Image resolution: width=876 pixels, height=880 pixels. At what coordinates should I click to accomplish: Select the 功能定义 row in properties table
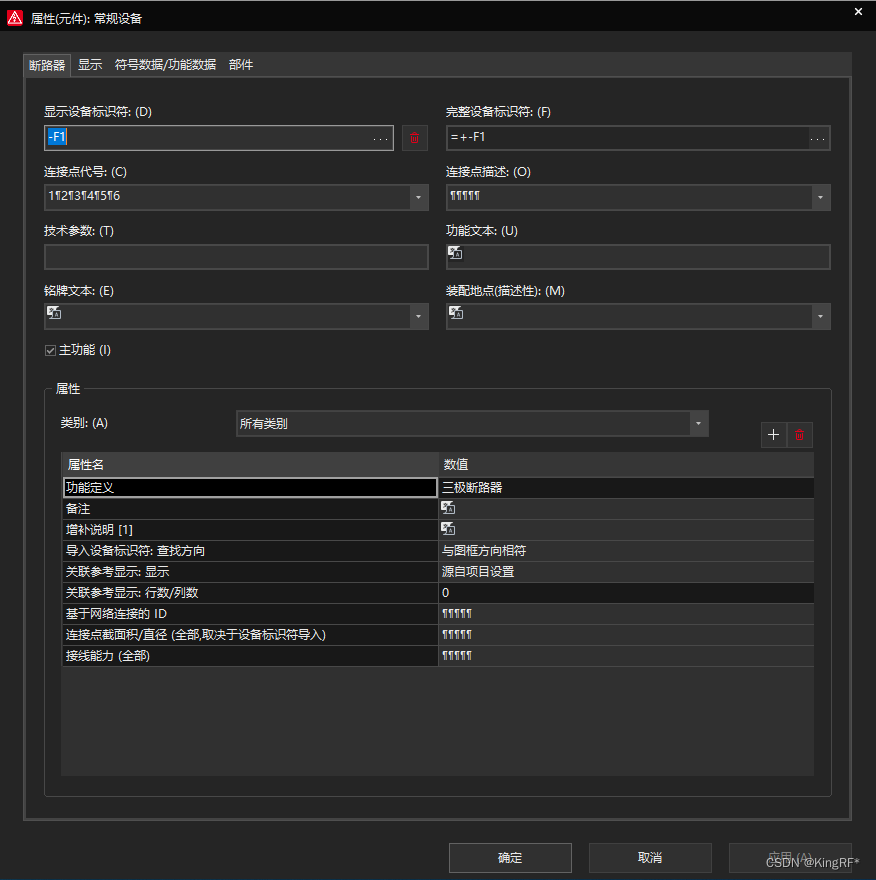tap(150, 487)
